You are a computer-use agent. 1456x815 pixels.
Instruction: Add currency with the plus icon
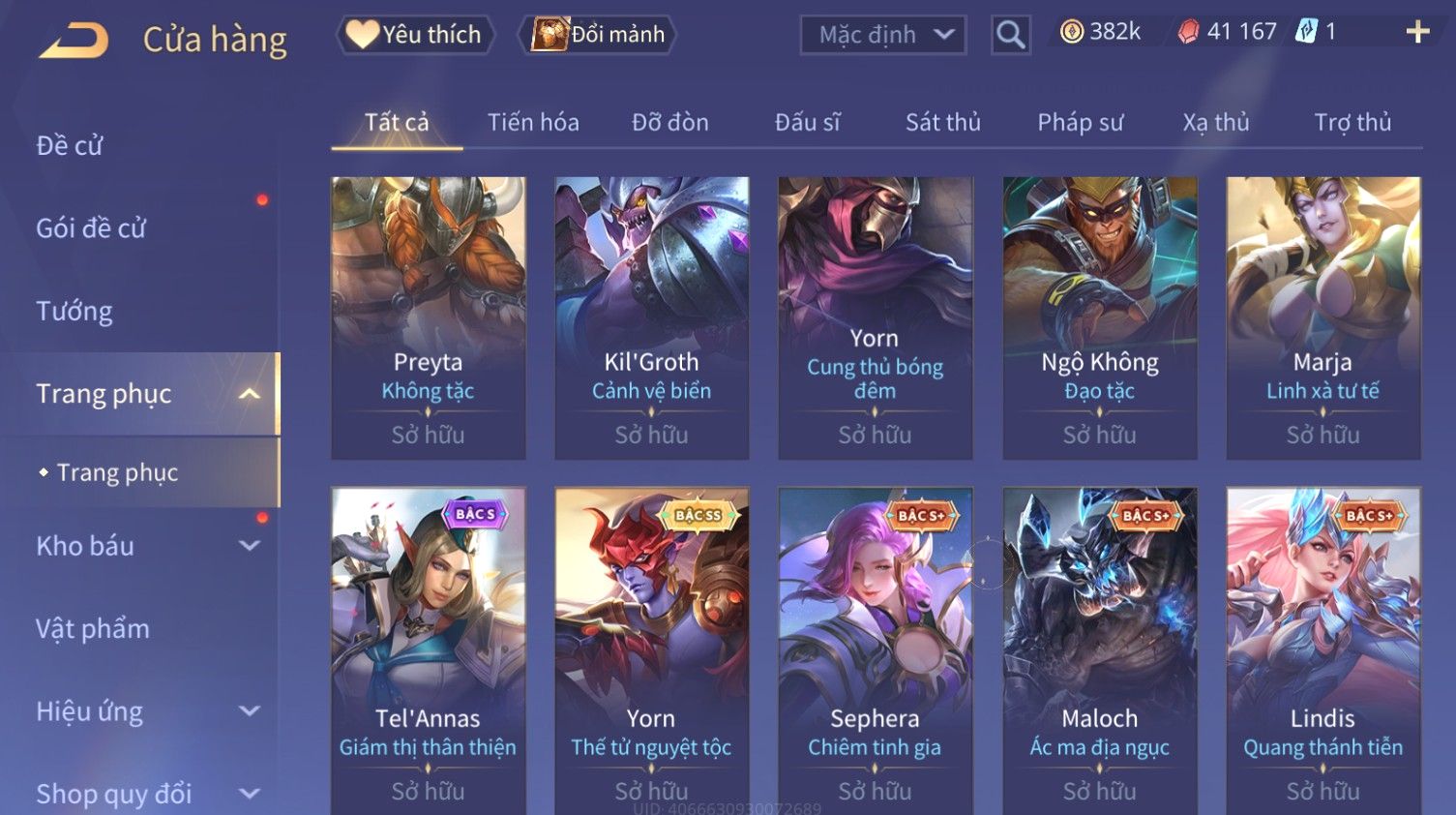click(1417, 32)
